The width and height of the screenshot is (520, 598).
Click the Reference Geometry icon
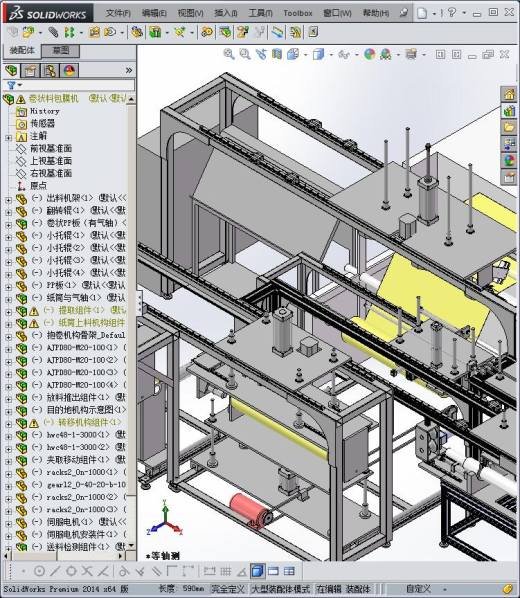coord(180,32)
